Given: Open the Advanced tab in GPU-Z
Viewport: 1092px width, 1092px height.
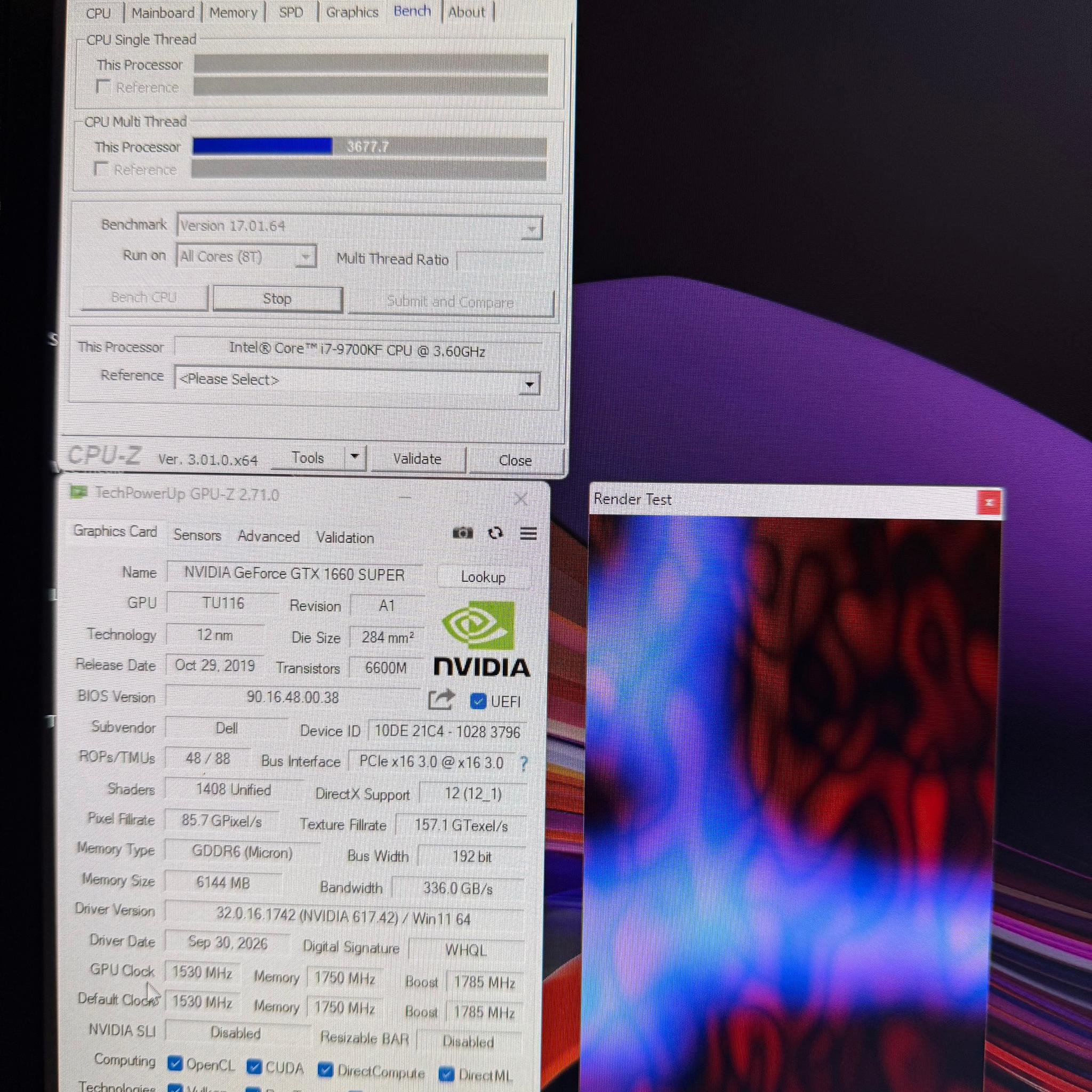Looking at the screenshot, I should 269,536.
